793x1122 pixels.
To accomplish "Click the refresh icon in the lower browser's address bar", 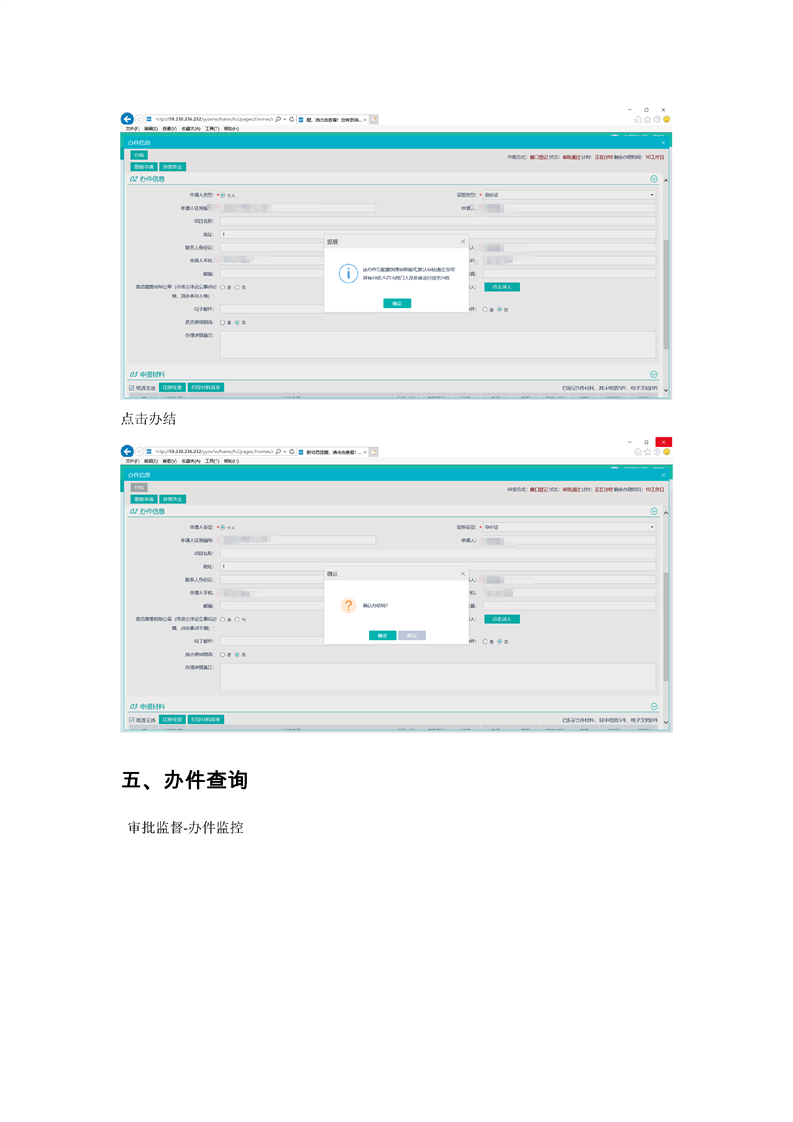I will (291, 451).
